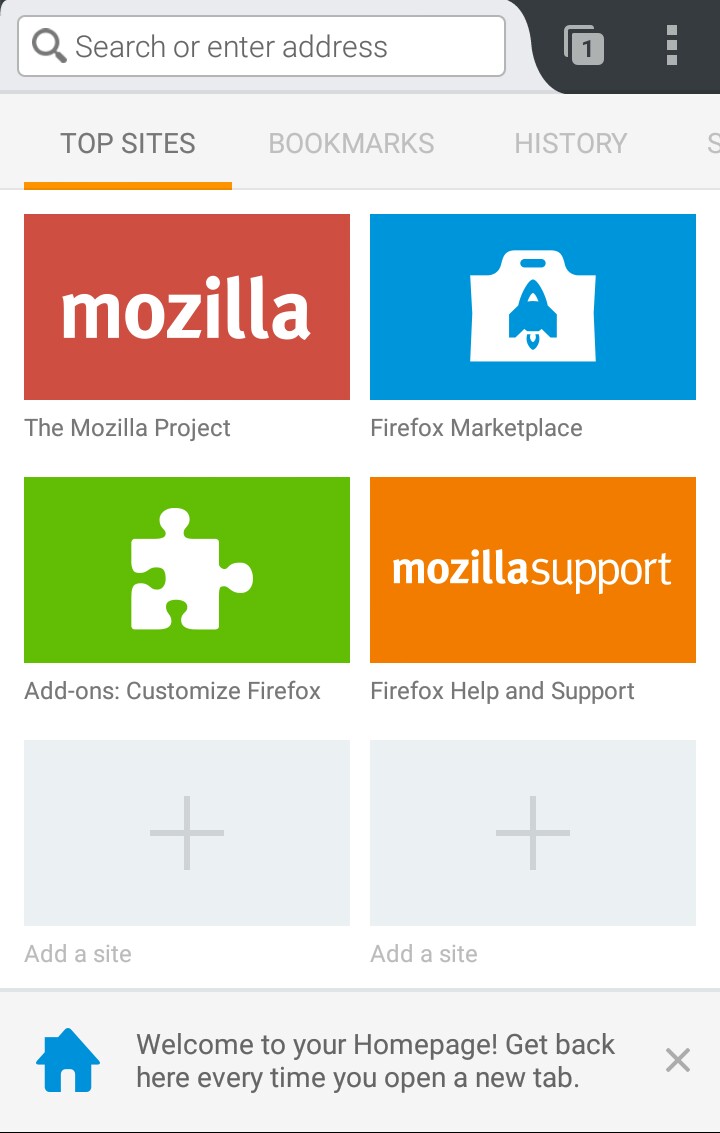720x1133 pixels.
Task: Switch to the Bookmarks tab
Action: coord(351,144)
